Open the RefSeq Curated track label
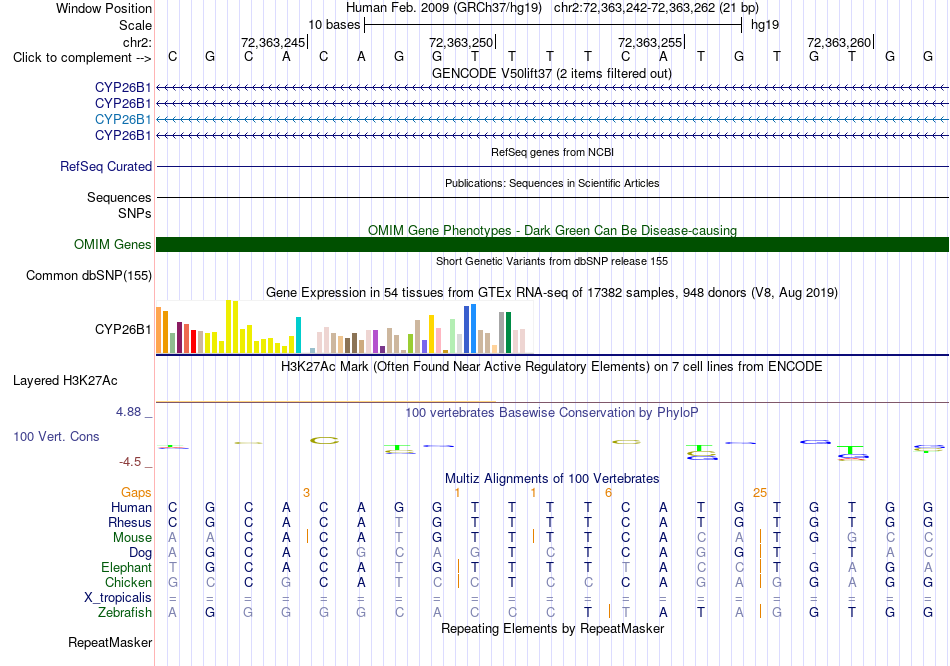The height and width of the screenshot is (666, 950). coord(106,166)
